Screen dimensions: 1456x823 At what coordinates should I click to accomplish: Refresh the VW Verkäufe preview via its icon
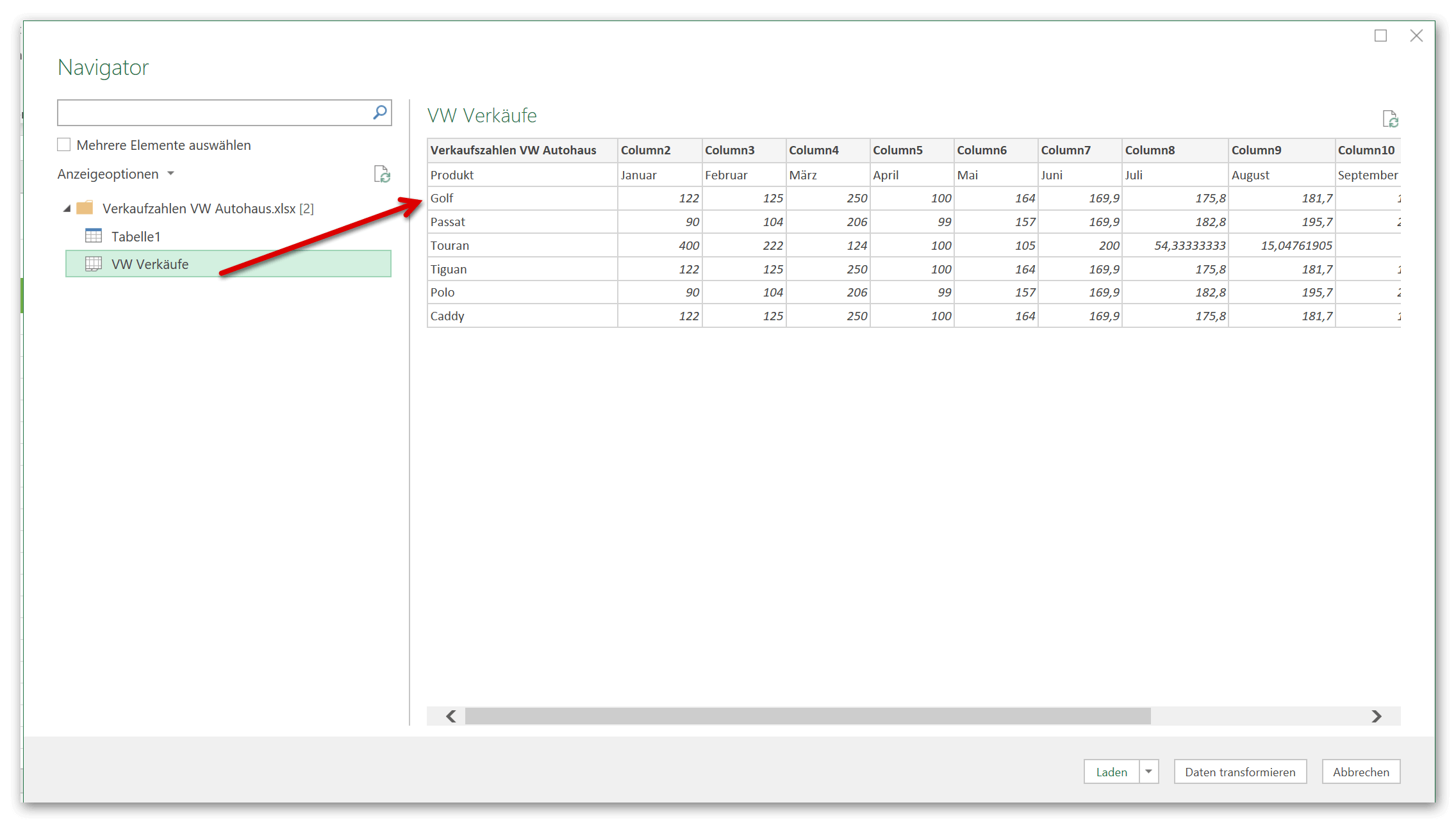point(1390,118)
